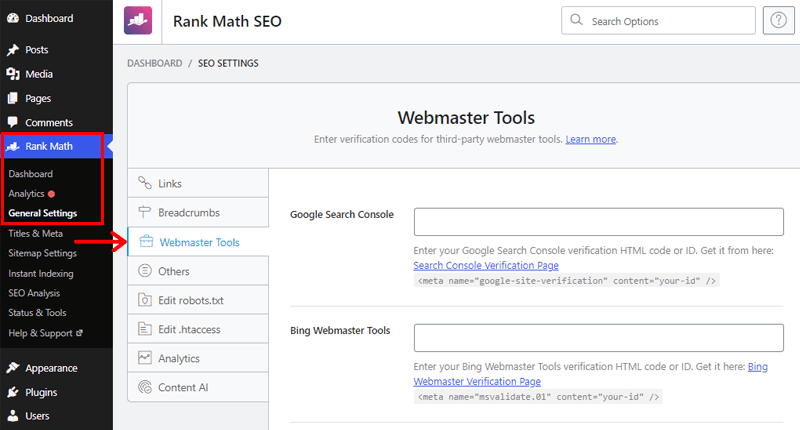Open Search Console Verification Page link

click(486, 265)
